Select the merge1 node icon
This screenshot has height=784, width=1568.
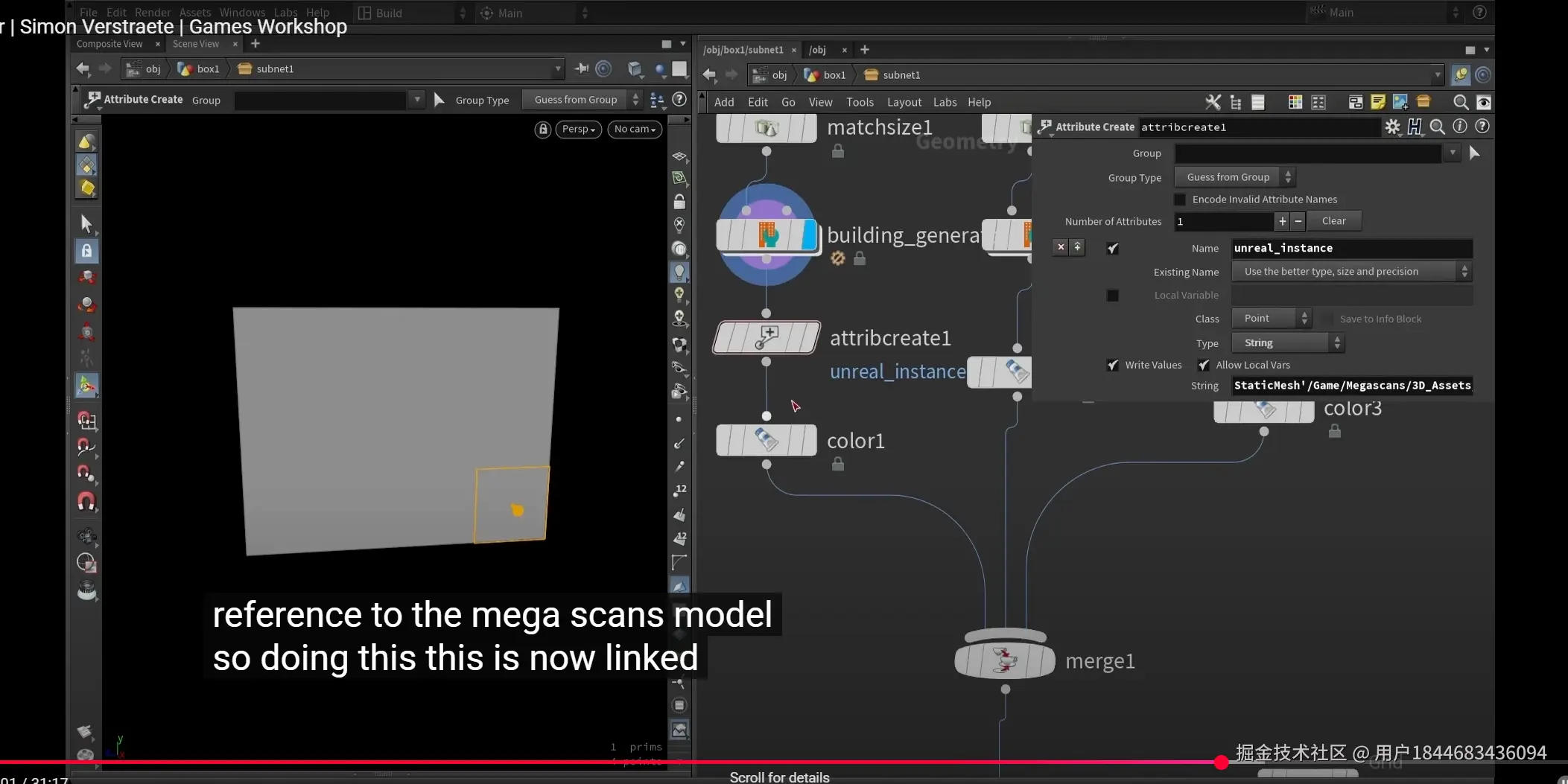pos(1005,660)
